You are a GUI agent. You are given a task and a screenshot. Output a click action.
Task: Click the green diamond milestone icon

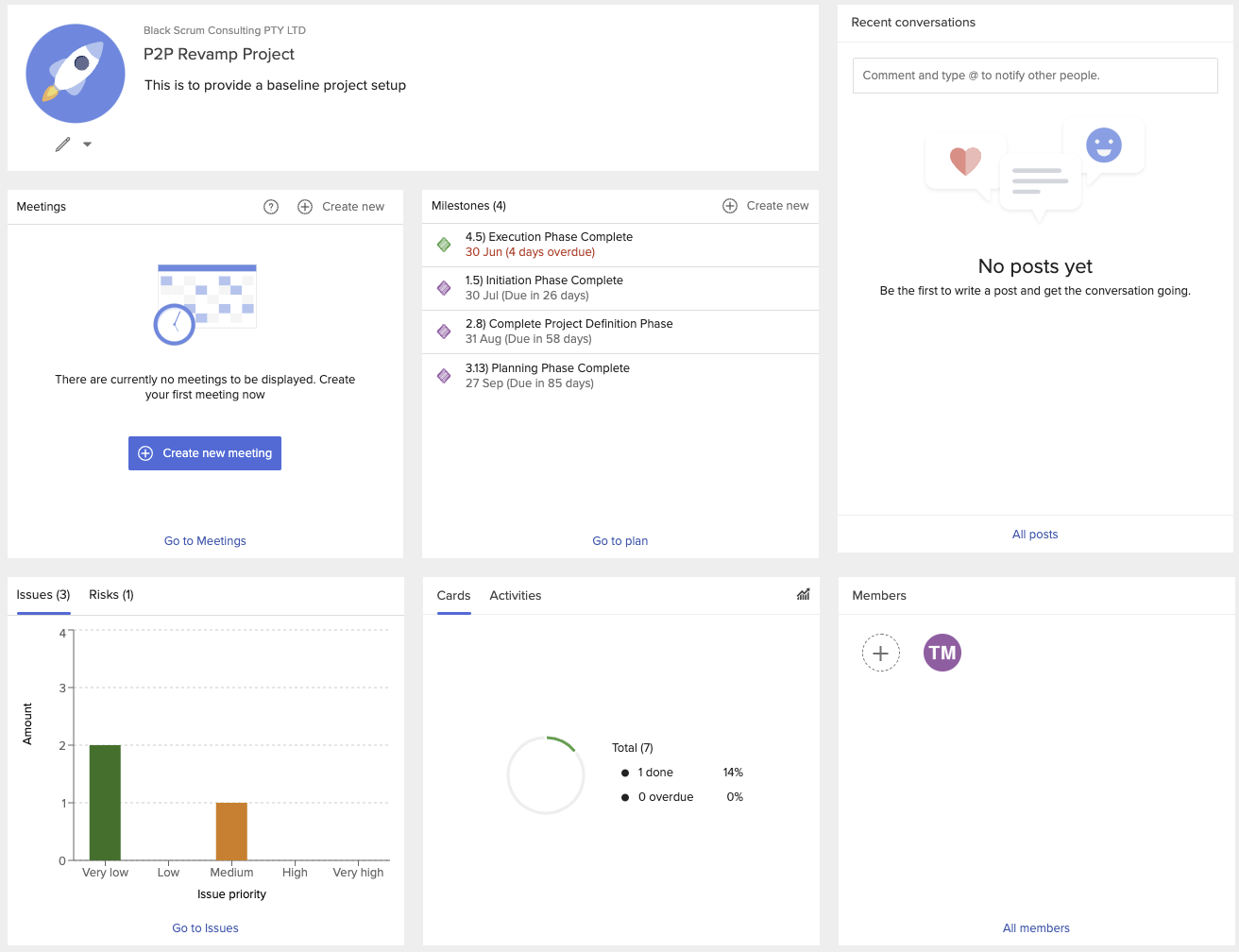444,245
